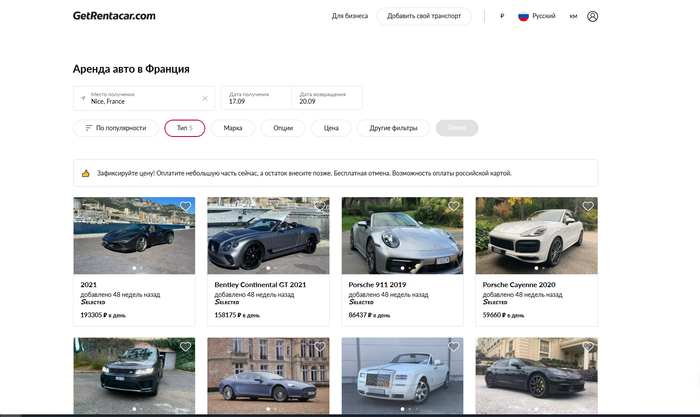Clear the Nice, France pickup location
Image resolution: width=700 pixels, height=417 pixels.
coord(205,98)
